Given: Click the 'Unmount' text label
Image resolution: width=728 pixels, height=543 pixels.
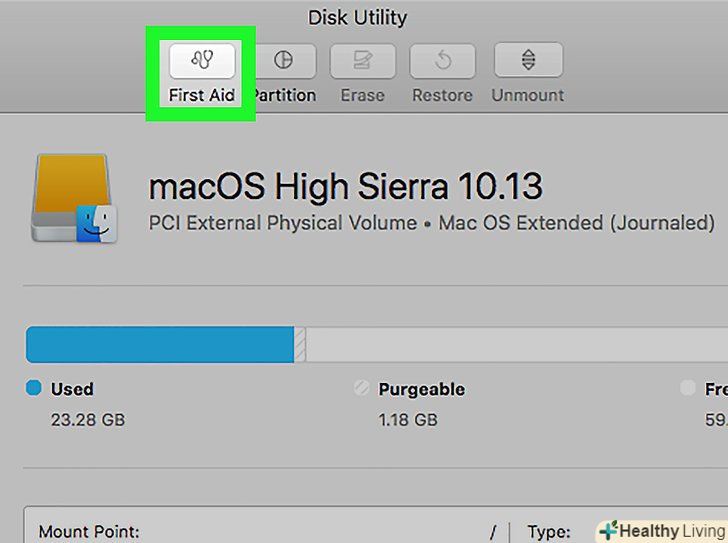Looking at the screenshot, I should [x=527, y=96].
